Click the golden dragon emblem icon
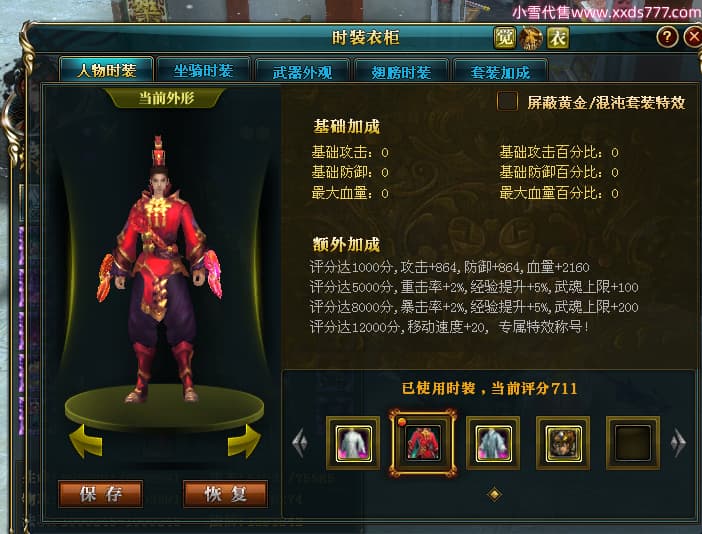702x534 pixels. click(531, 38)
